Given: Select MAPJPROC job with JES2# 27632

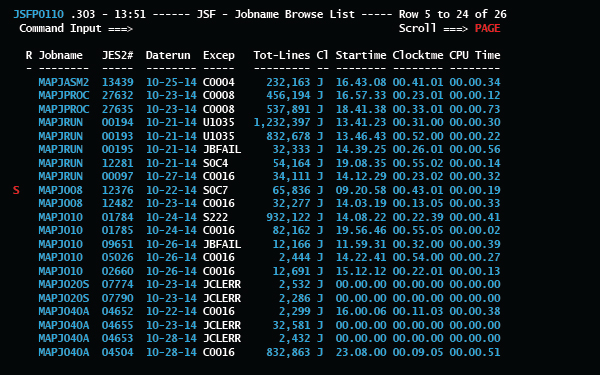Looking at the screenshot, I should [x=269, y=95].
